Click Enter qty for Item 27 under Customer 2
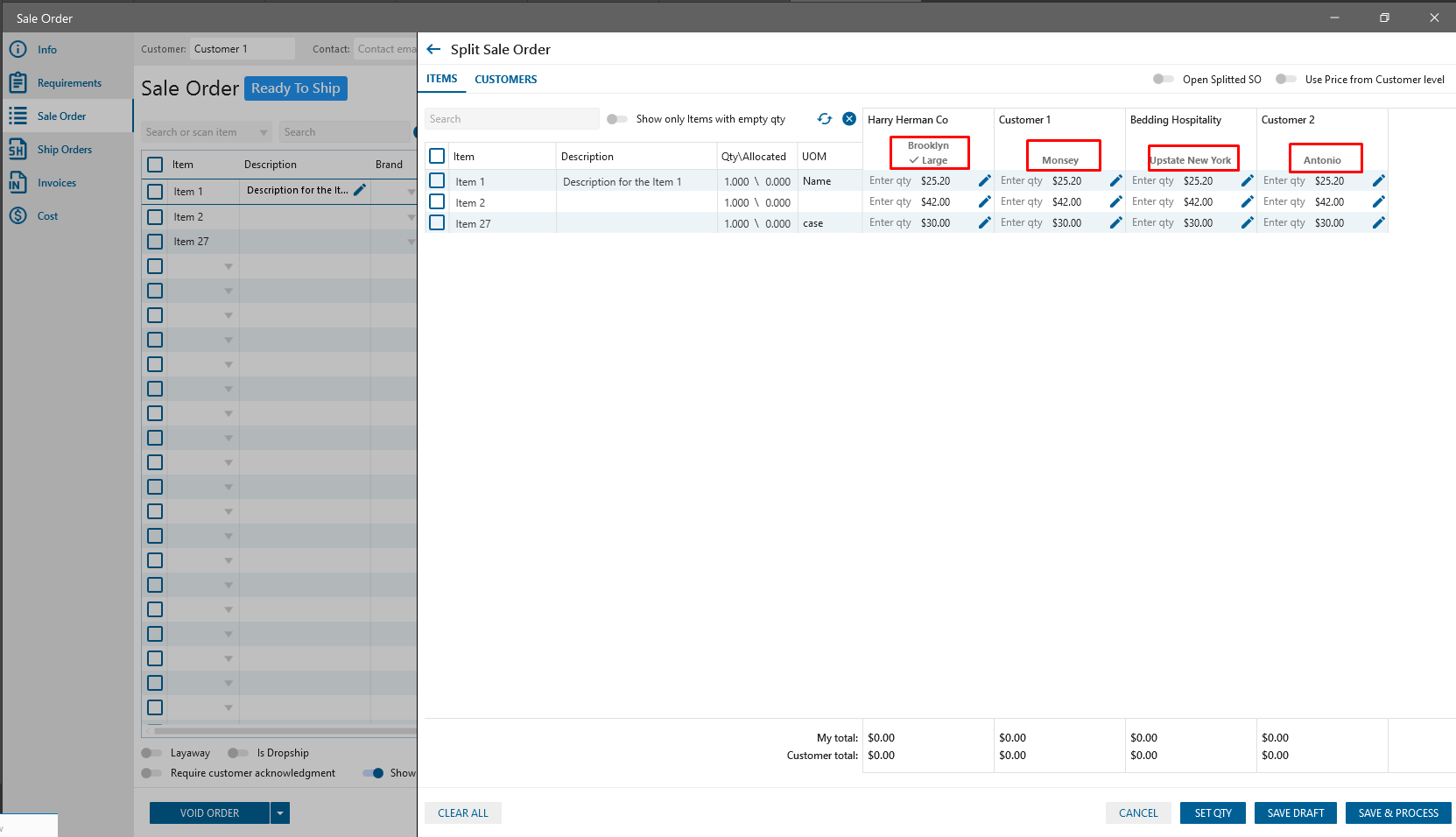 point(1284,222)
